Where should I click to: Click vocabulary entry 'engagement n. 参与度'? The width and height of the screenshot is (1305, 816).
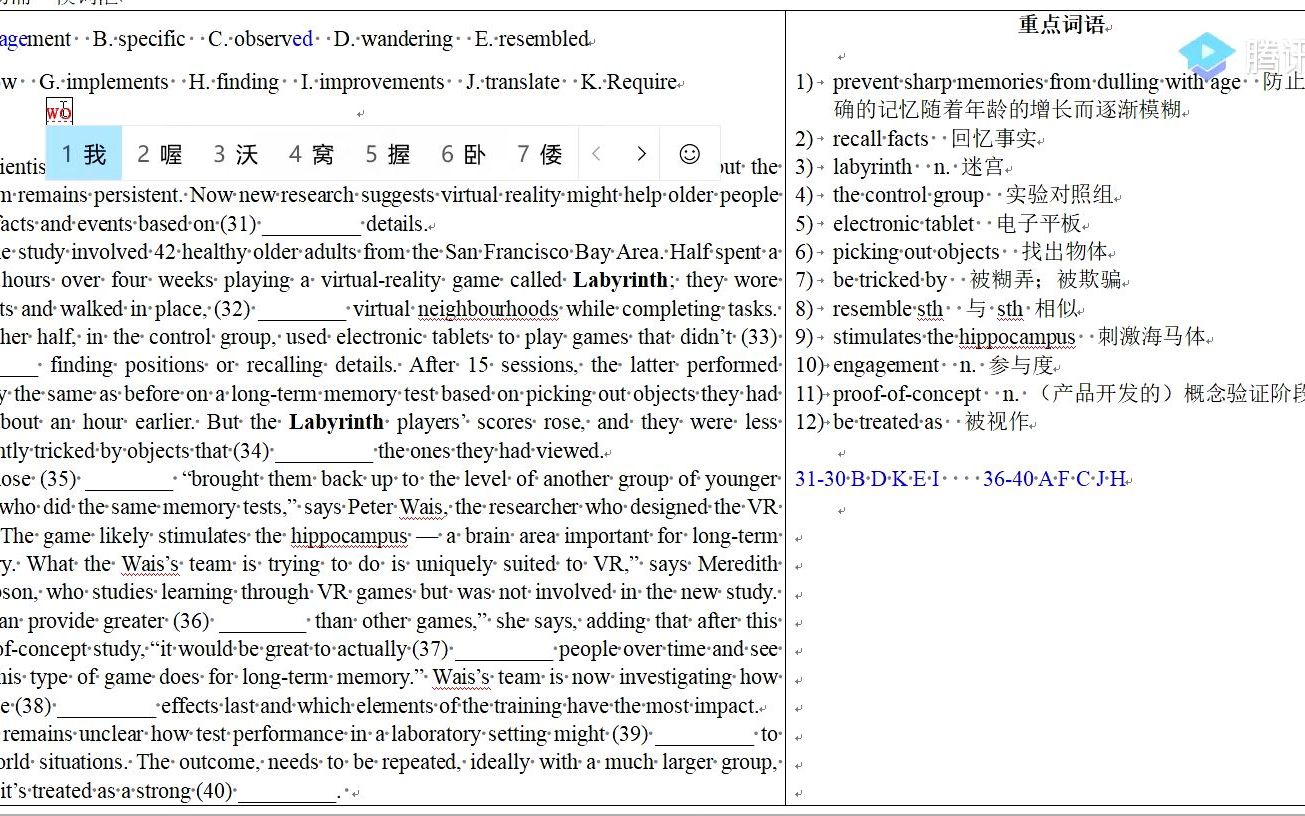(x=944, y=365)
